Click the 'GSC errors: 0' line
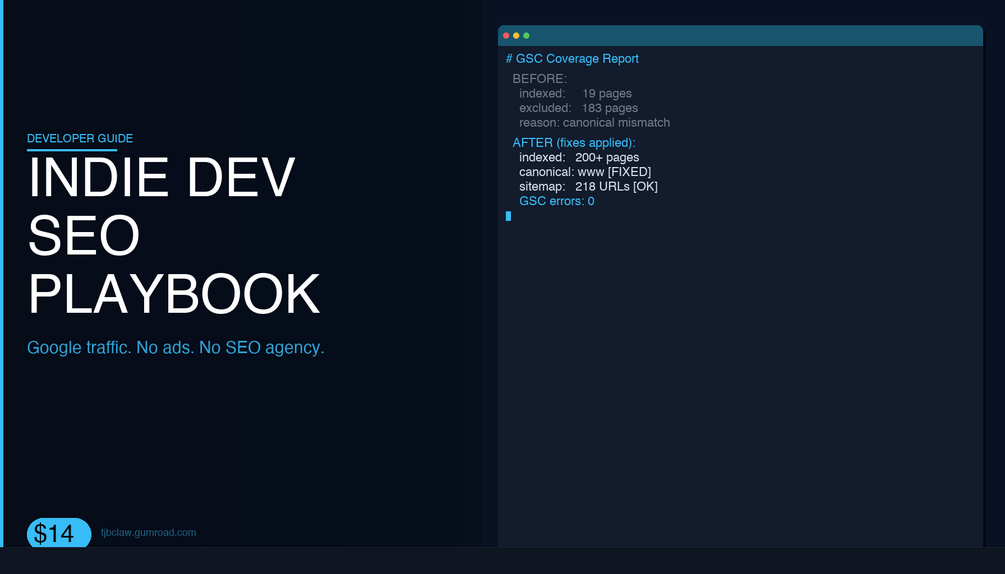Viewport: 1005px width, 574px height. pos(556,201)
